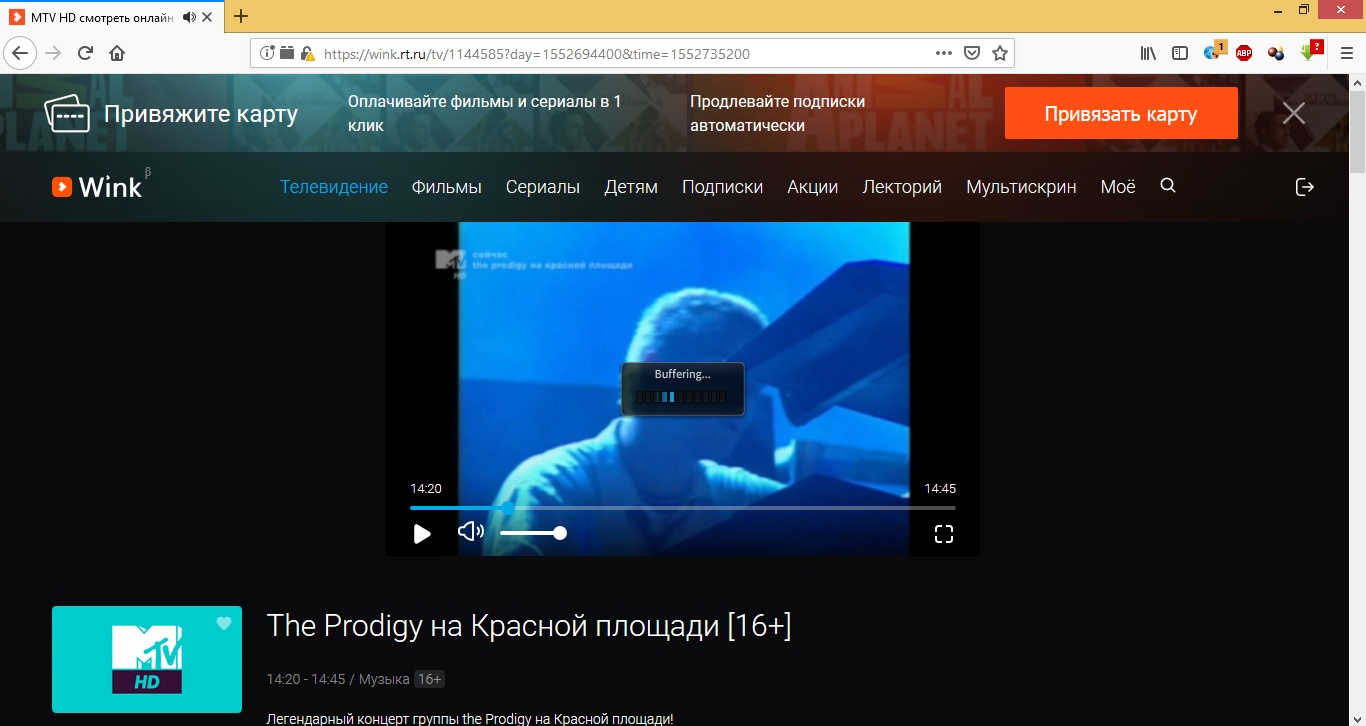Mute the video using speaker icon

click(470, 532)
